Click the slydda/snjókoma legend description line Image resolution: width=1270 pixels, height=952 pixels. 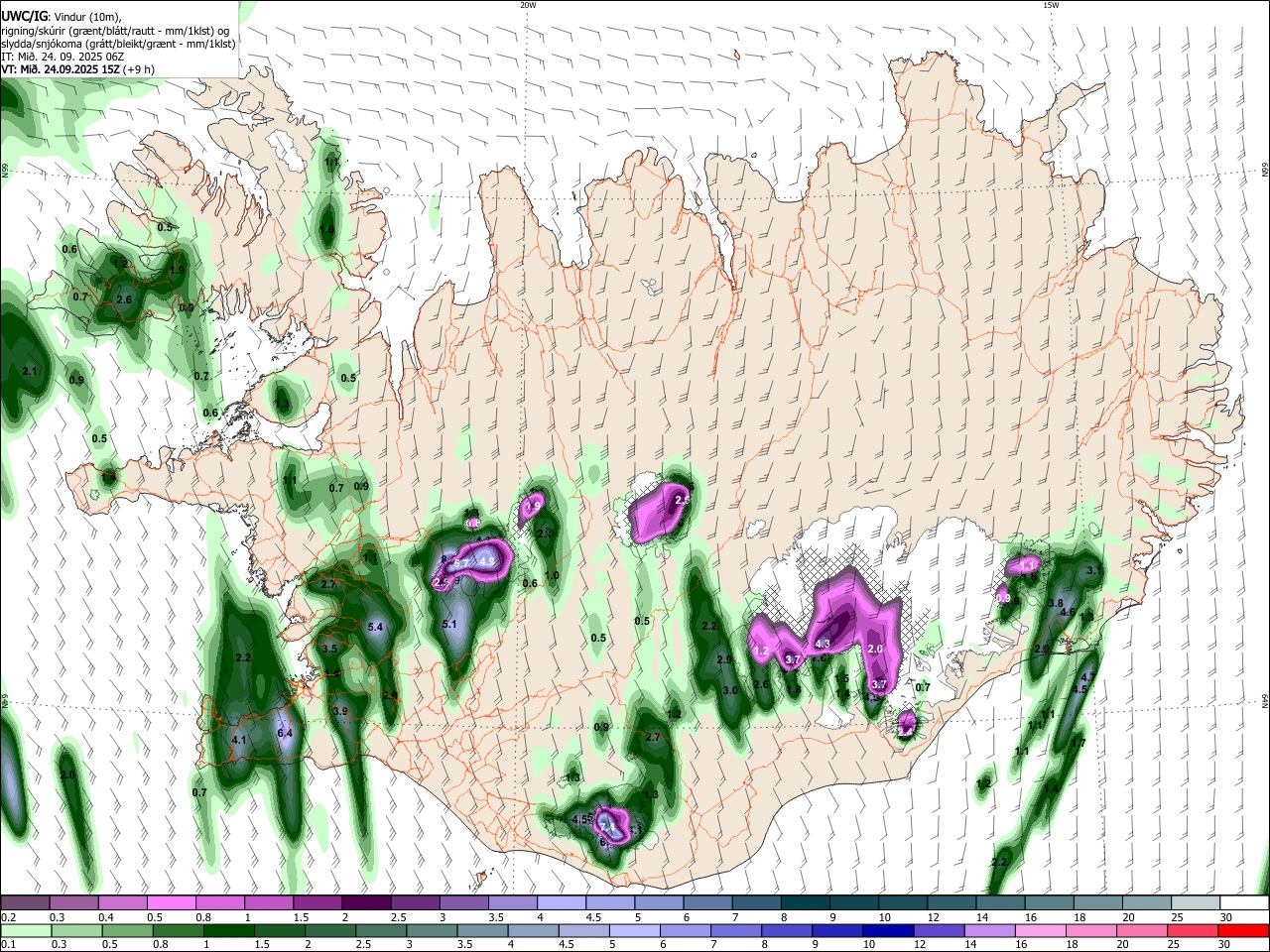pyautogui.click(x=118, y=44)
